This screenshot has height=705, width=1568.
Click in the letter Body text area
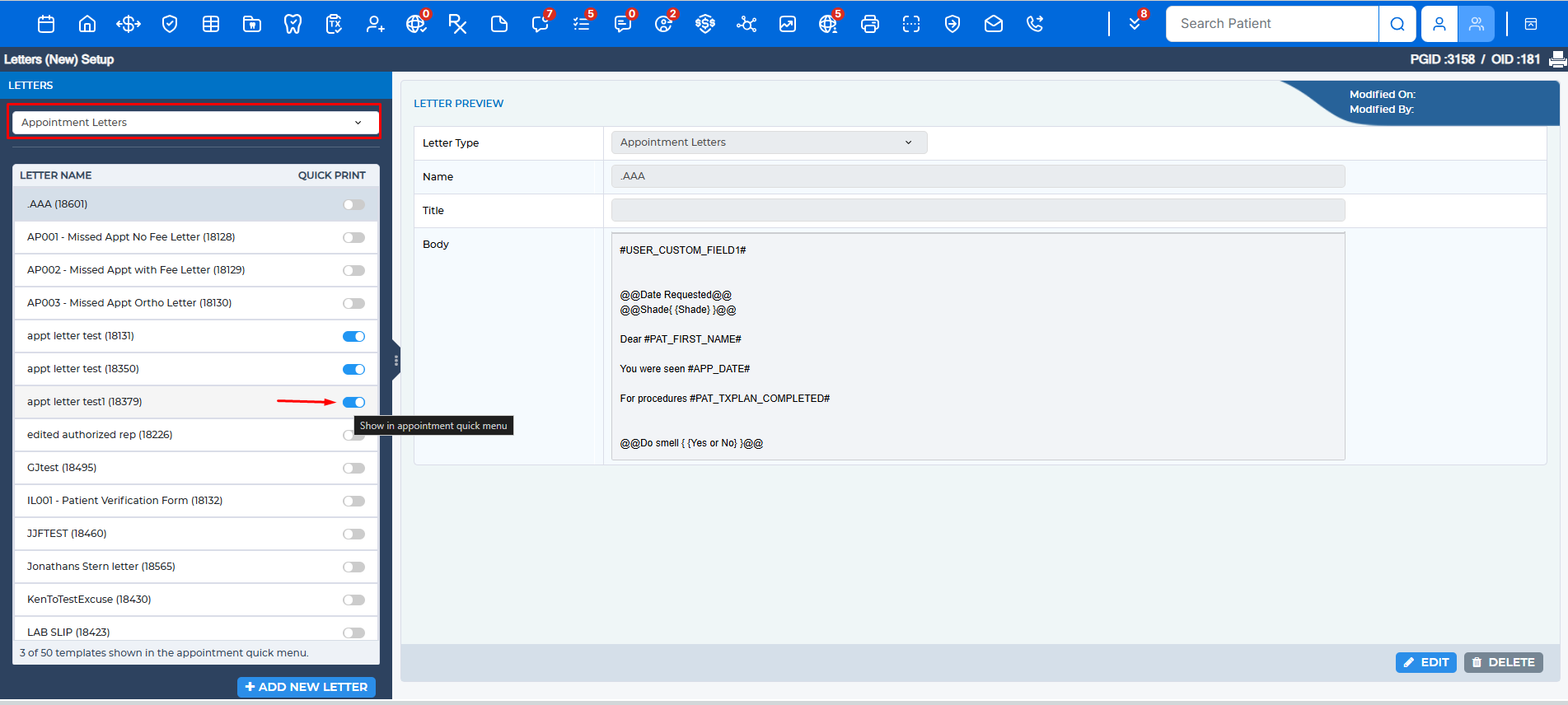point(978,346)
